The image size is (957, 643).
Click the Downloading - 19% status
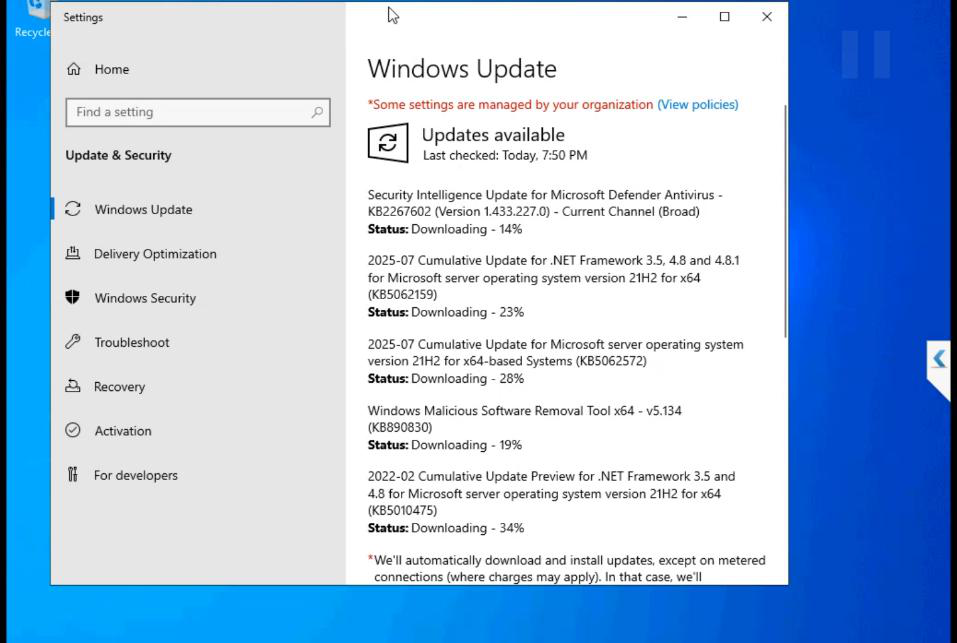(466, 445)
